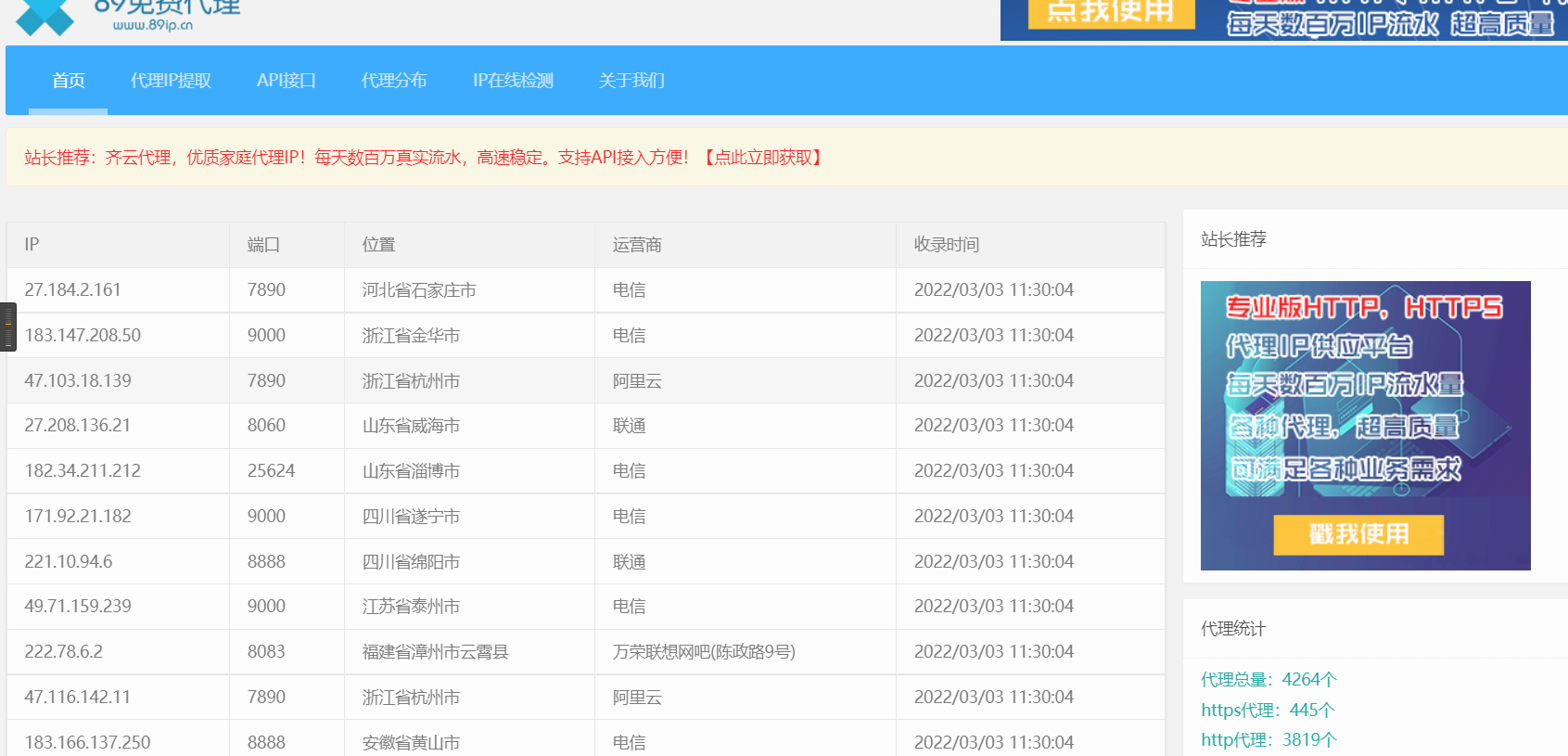Click the 运营商 column header
This screenshot has width=1568, height=756.
(x=637, y=245)
